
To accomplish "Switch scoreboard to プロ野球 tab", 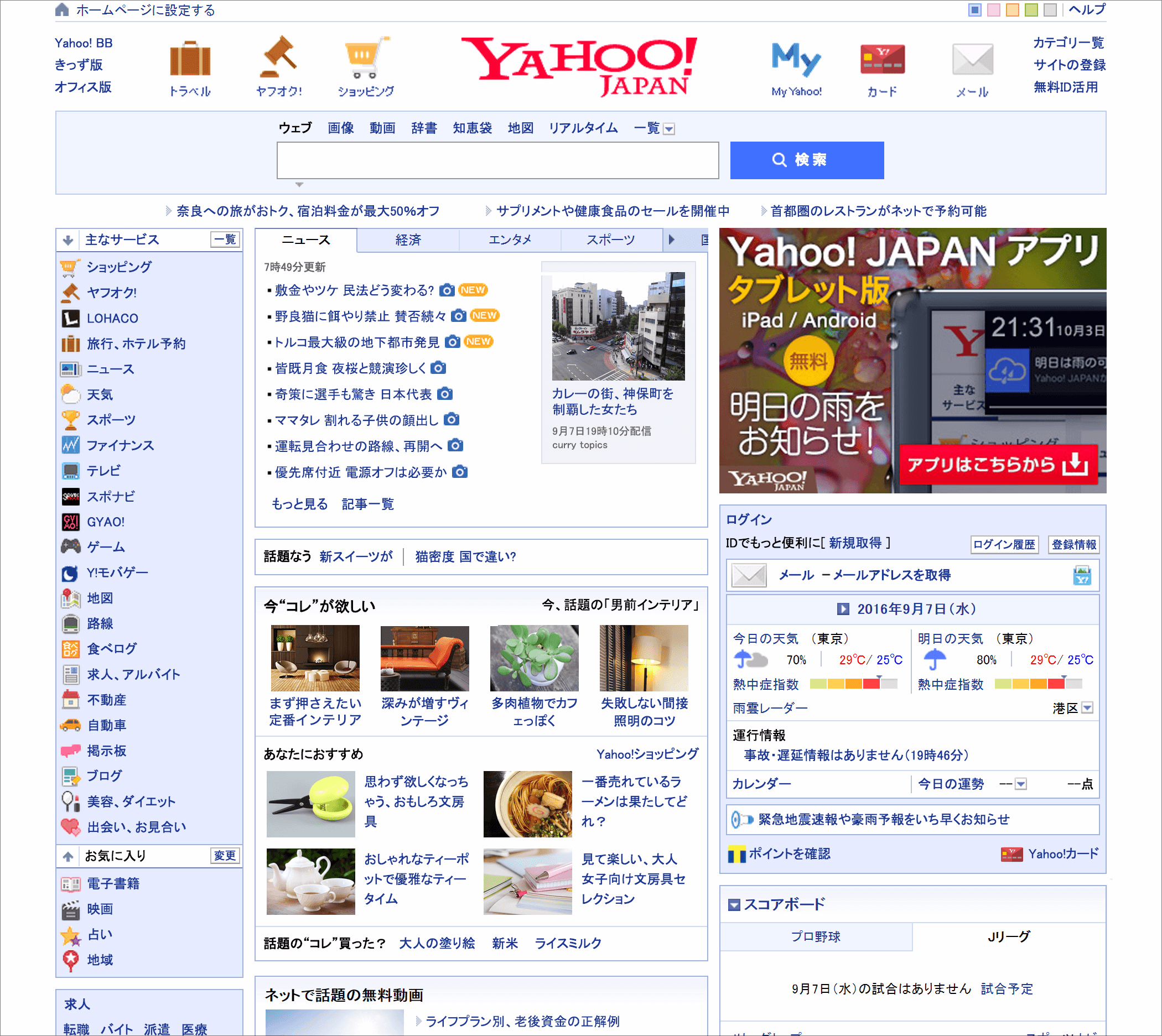I will 815,936.
